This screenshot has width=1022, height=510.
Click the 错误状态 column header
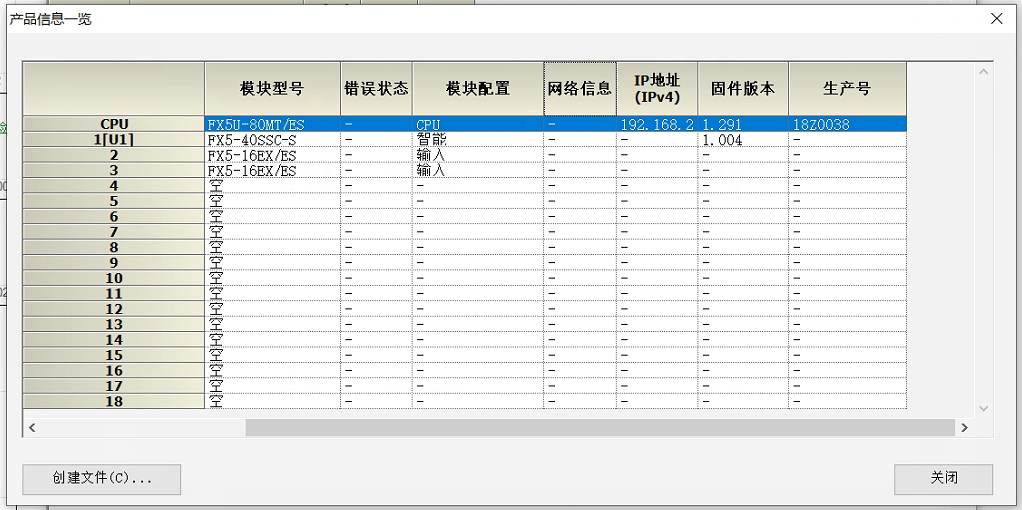[x=376, y=89]
